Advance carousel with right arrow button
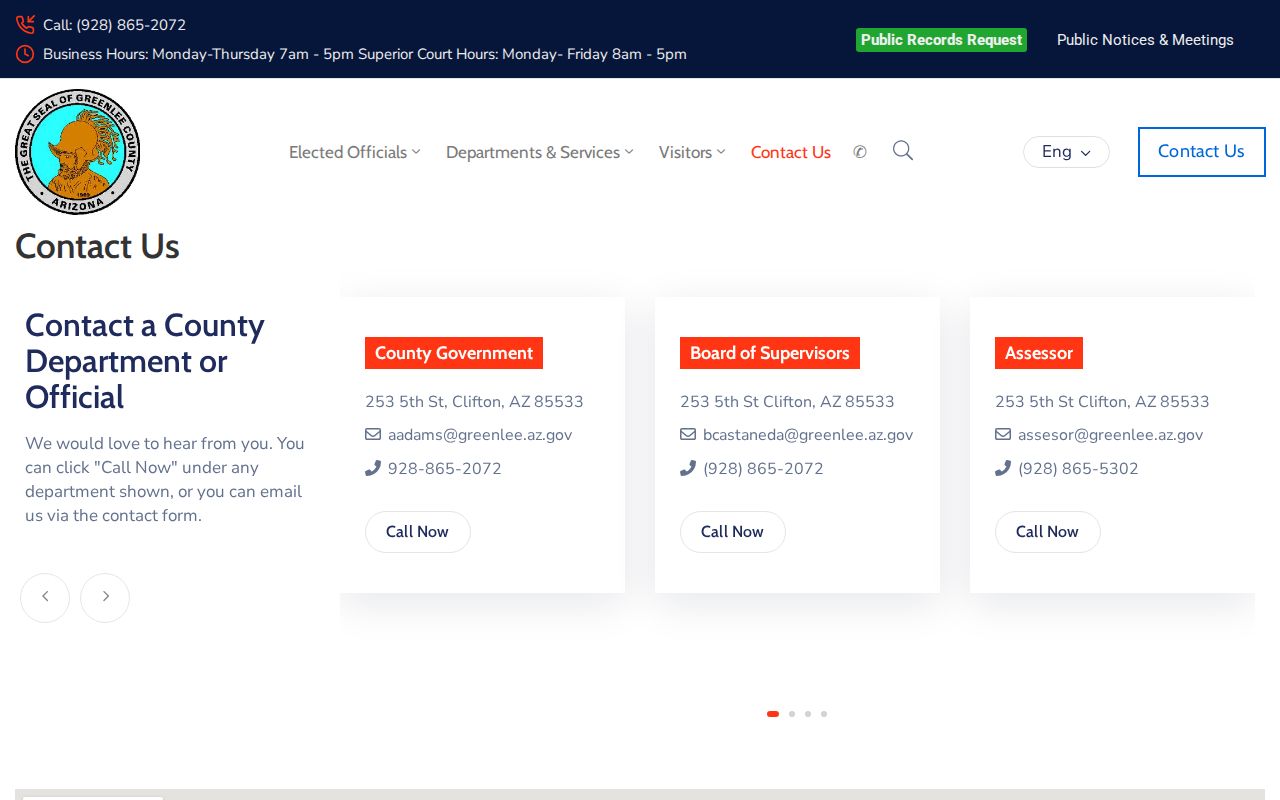This screenshot has height=800, width=1280. pyautogui.click(x=105, y=597)
